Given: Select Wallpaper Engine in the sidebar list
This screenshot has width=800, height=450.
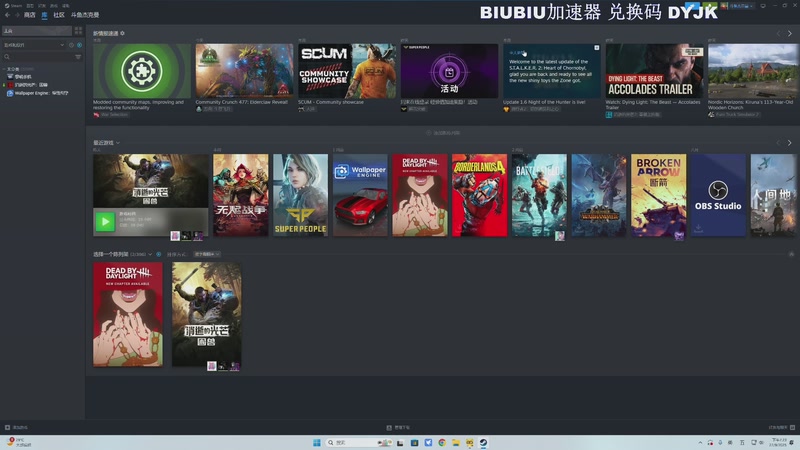Looking at the screenshot, I should (x=38, y=93).
